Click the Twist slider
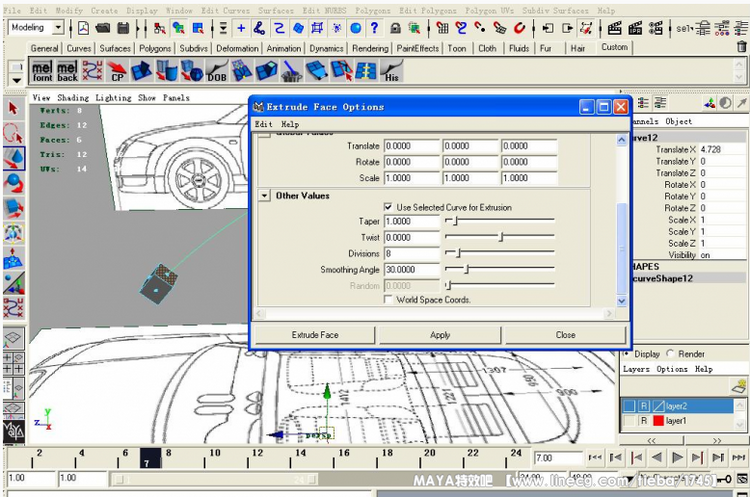Viewport: 750px width, 497px height. pos(499,237)
